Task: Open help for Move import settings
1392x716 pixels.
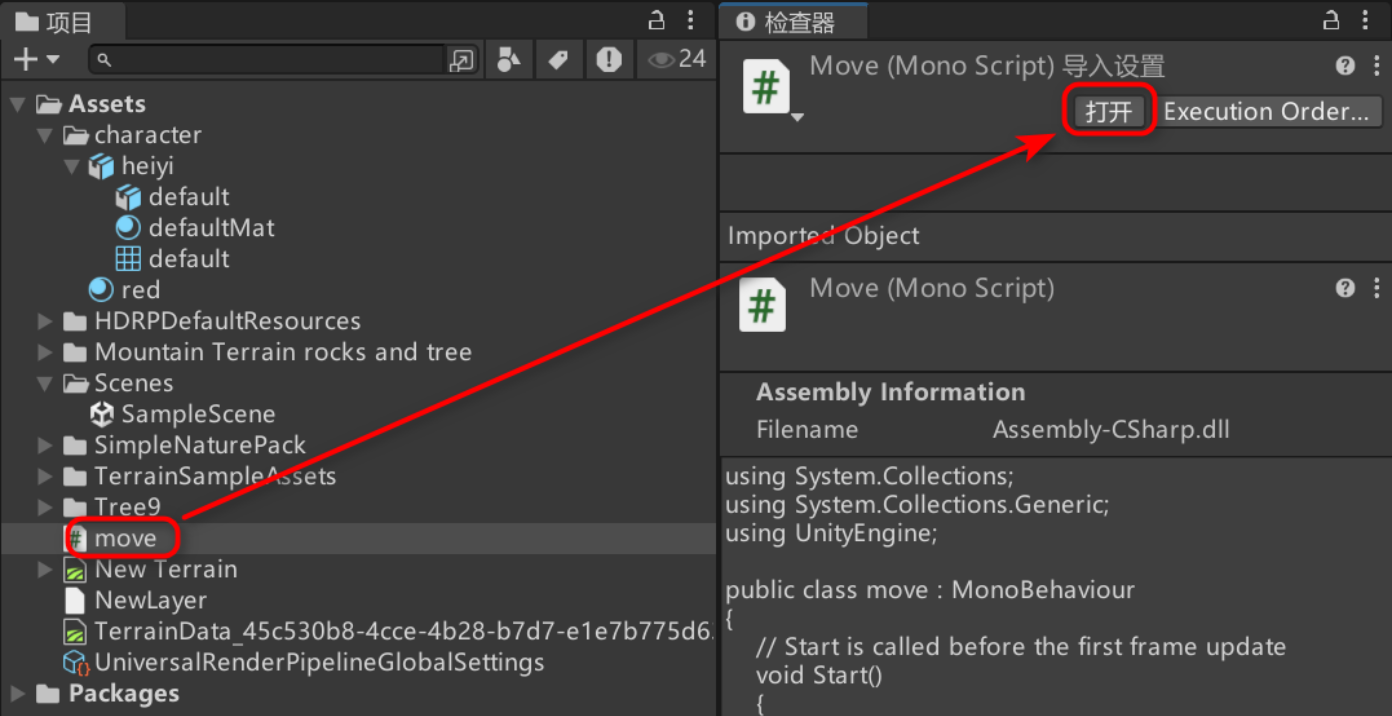Action: pyautogui.click(x=1346, y=66)
